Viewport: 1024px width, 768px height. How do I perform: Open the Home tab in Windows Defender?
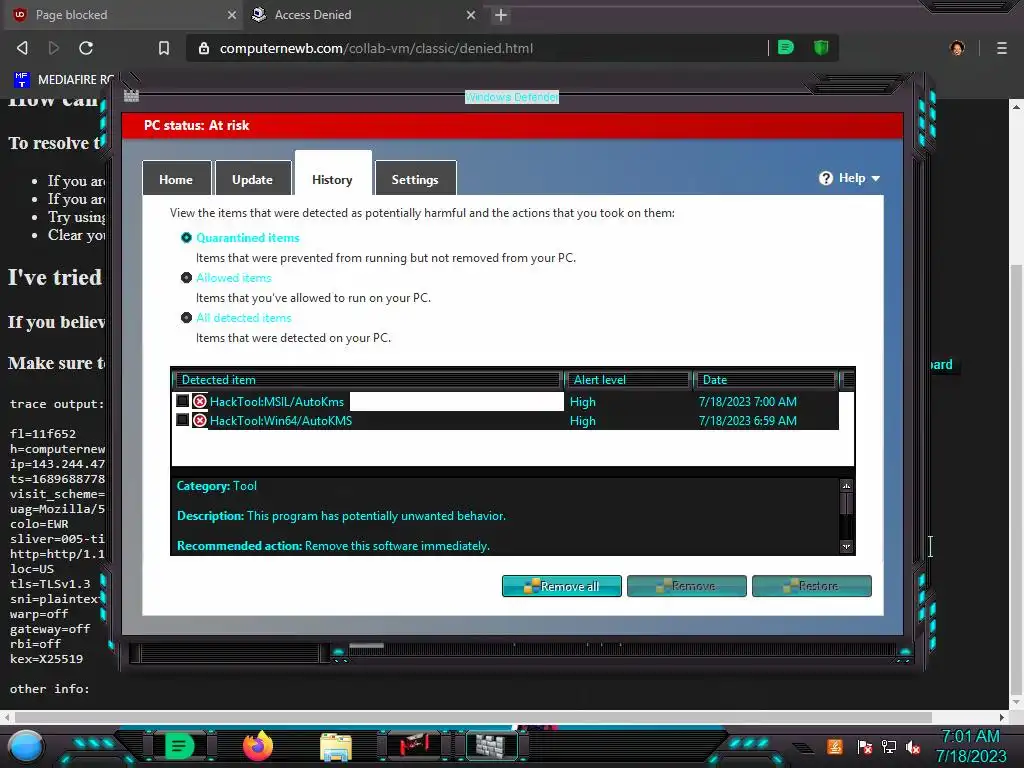coord(176,179)
